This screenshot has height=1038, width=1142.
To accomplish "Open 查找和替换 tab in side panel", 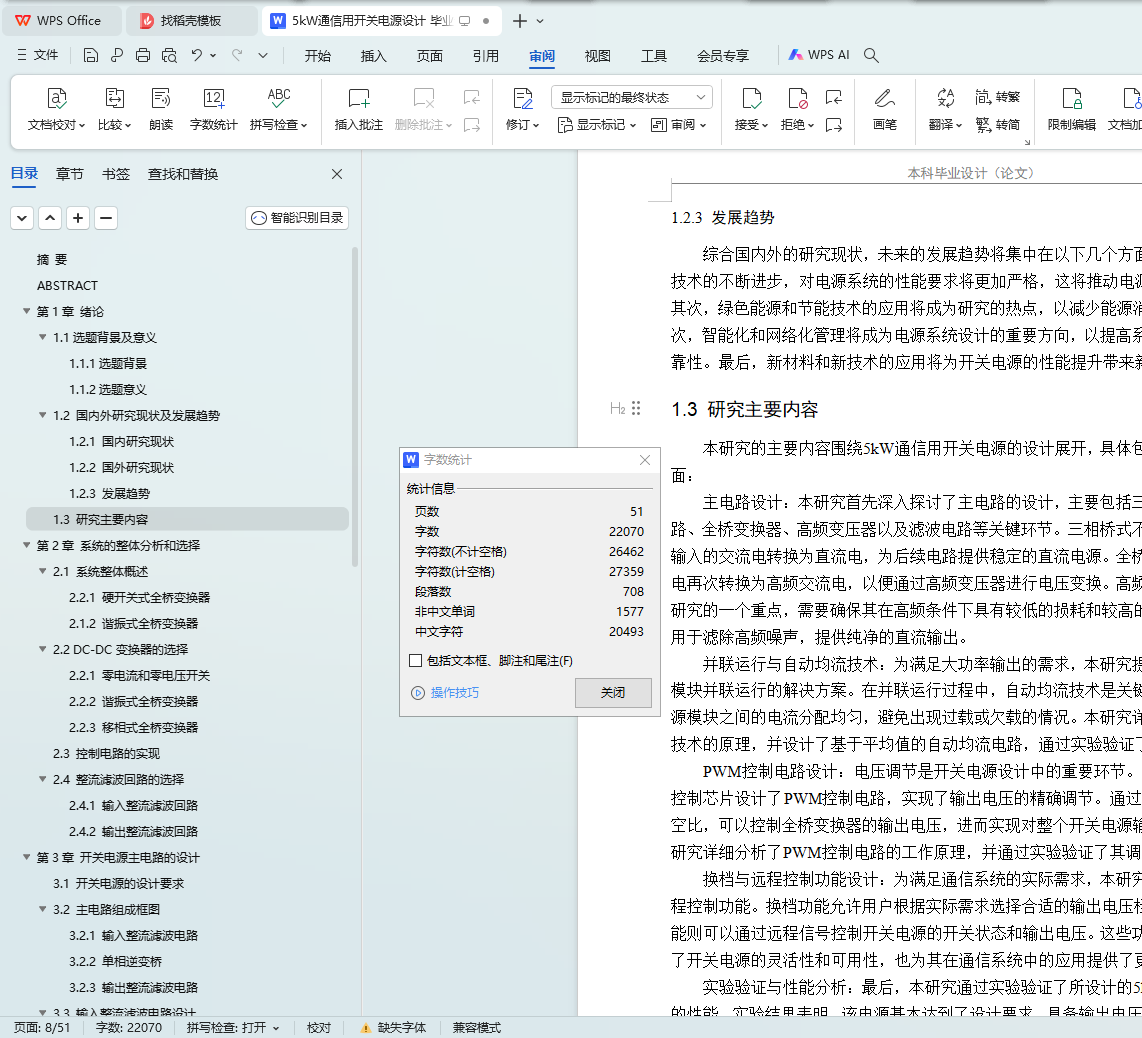I will (x=183, y=174).
